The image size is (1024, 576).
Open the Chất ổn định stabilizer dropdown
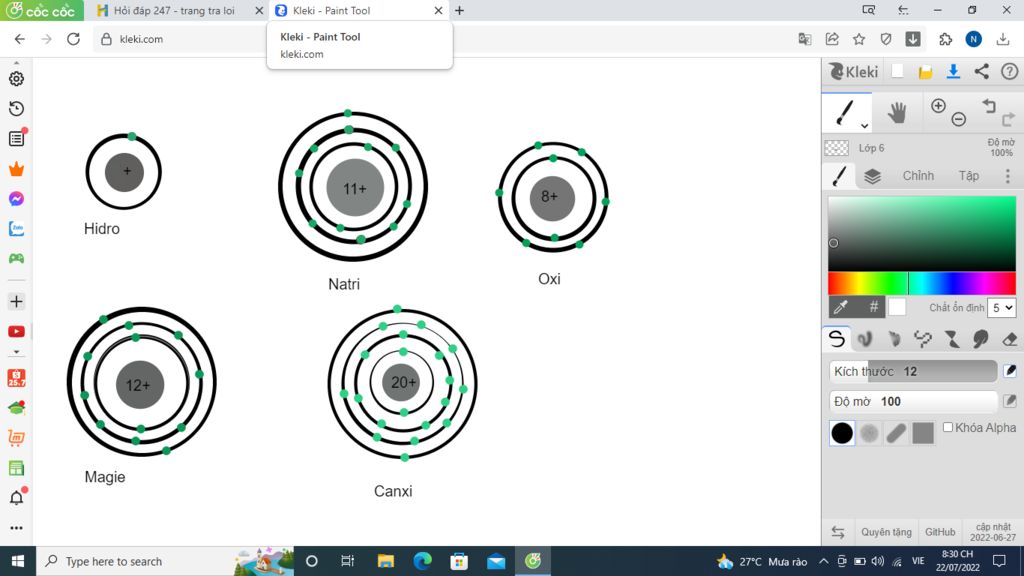click(1001, 307)
